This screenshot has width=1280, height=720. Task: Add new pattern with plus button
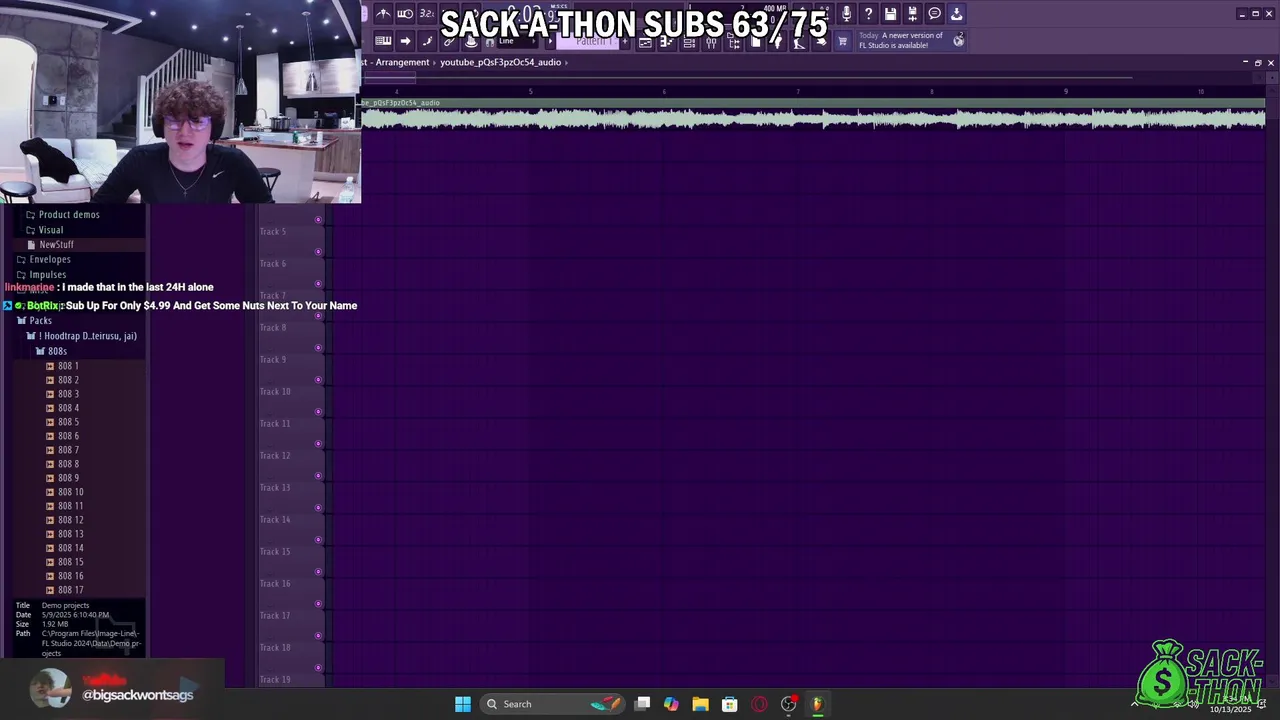click(x=626, y=41)
